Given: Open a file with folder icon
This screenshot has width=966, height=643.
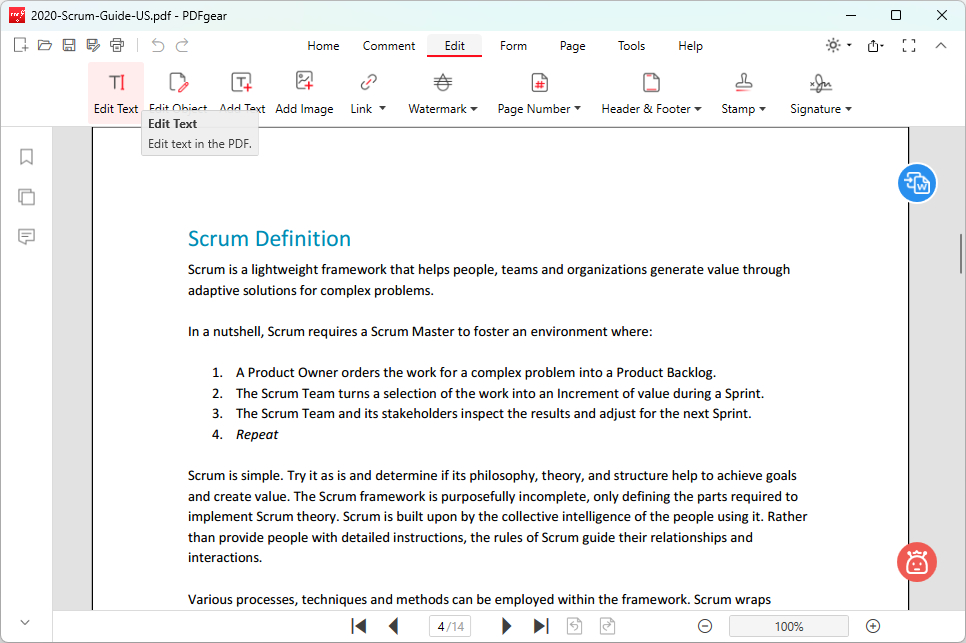Looking at the screenshot, I should (44, 45).
